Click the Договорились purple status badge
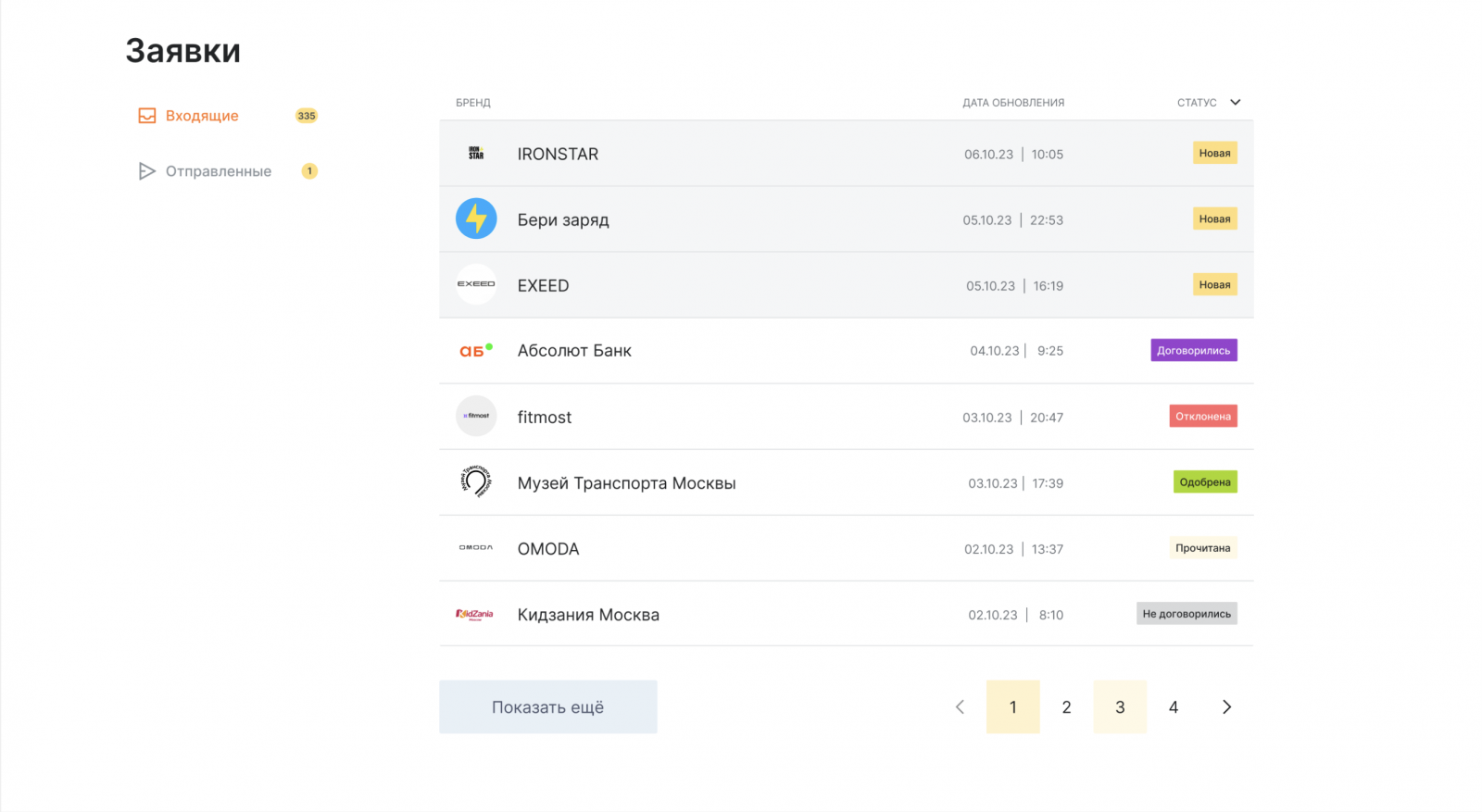Image resolution: width=1482 pixels, height=812 pixels. tap(1193, 351)
